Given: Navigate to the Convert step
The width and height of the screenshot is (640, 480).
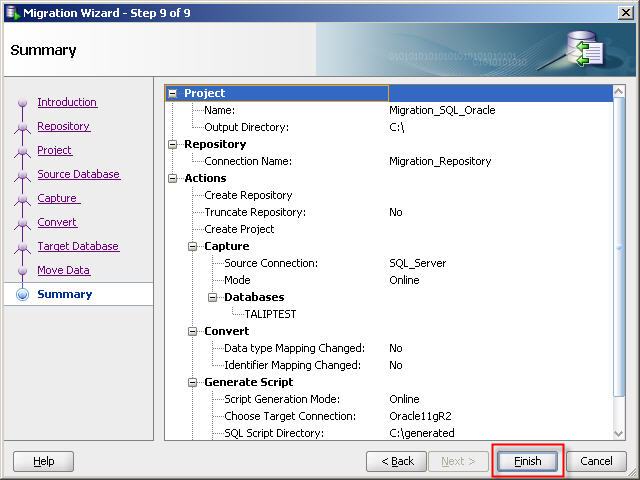Looking at the screenshot, I should pos(57,222).
